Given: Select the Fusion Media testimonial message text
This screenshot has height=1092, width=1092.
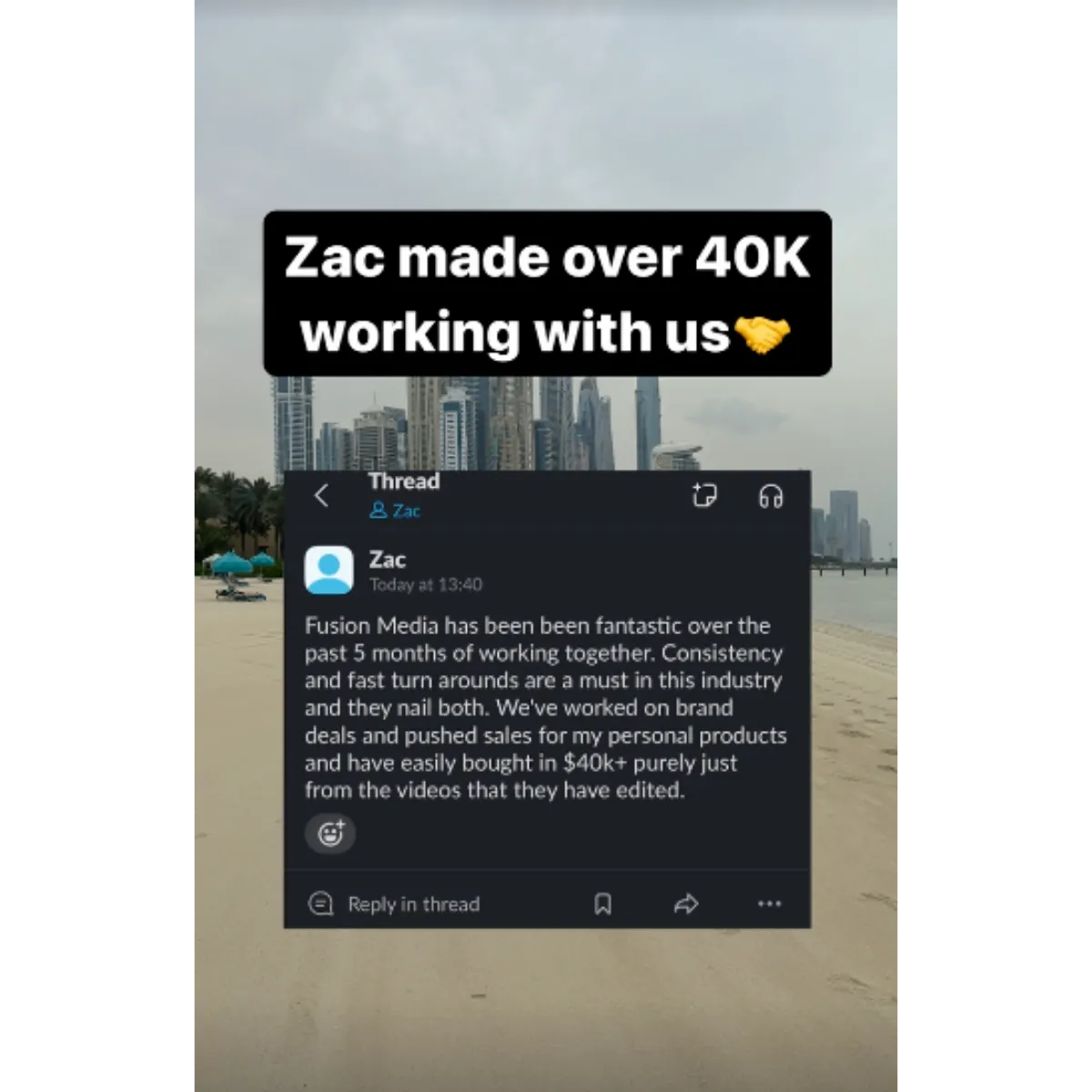Looking at the screenshot, I should pyautogui.click(x=546, y=707).
